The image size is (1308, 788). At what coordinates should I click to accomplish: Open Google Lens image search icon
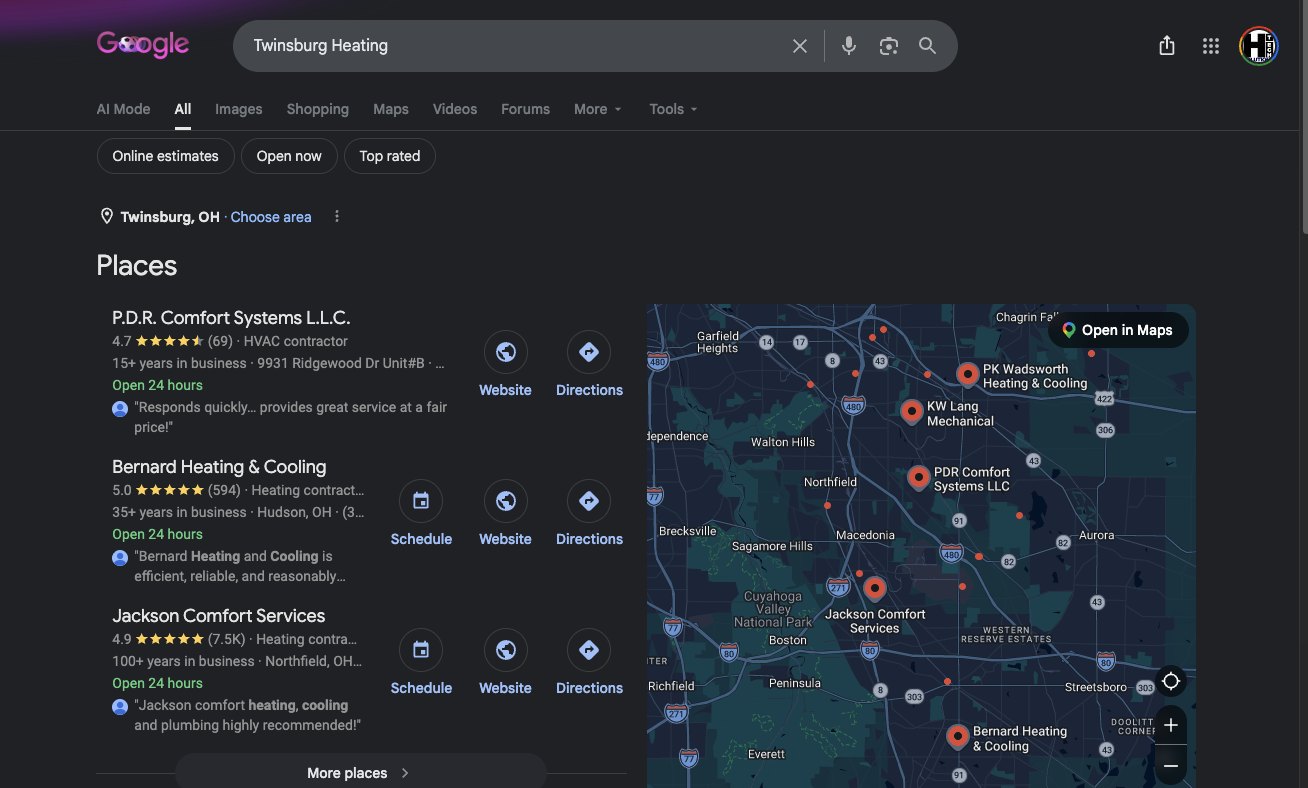888,46
